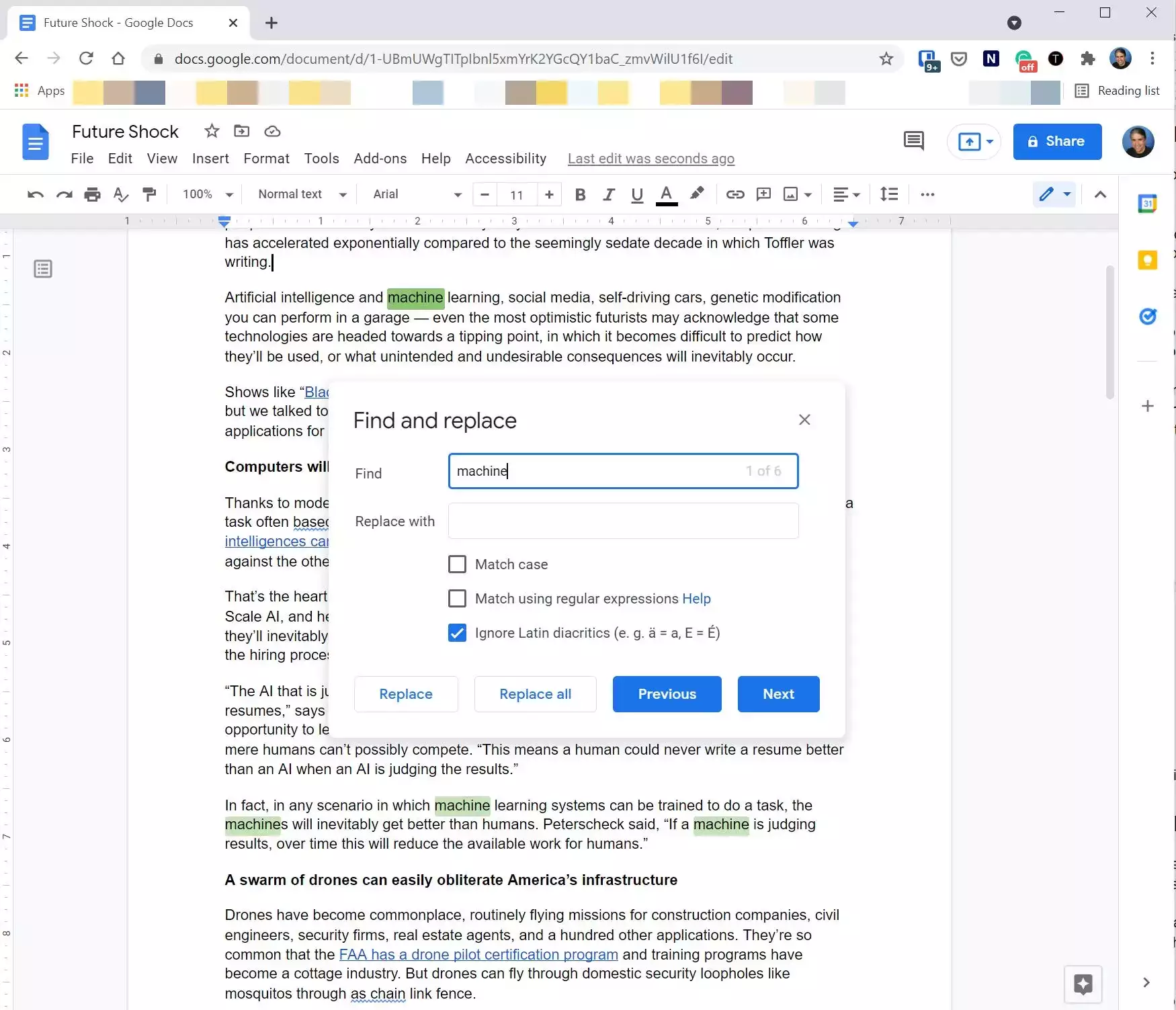The image size is (1176, 1010).
Task: Insert a link using the toolbar icon
Action: 734,195
